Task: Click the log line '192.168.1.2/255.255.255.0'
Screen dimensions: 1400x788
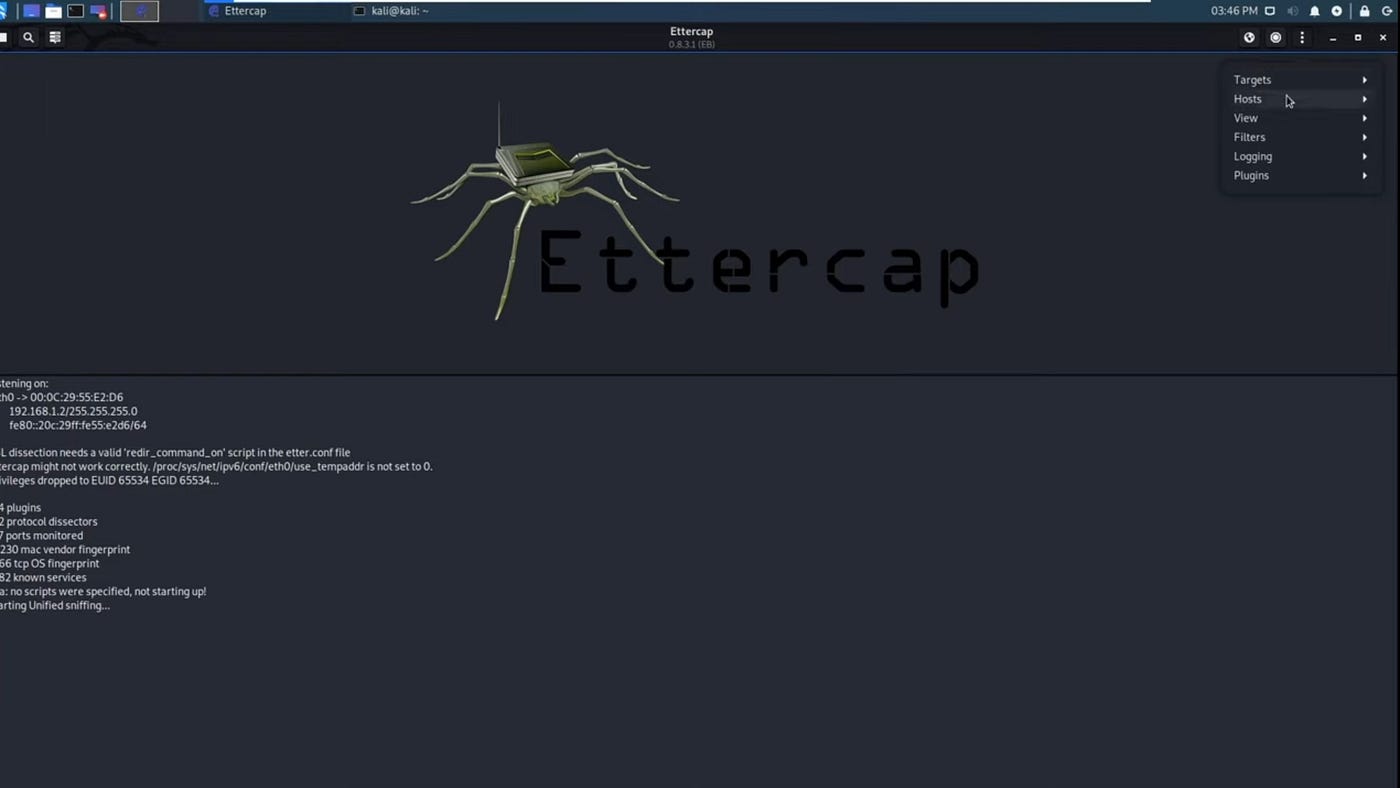Action: pos(73,411)
